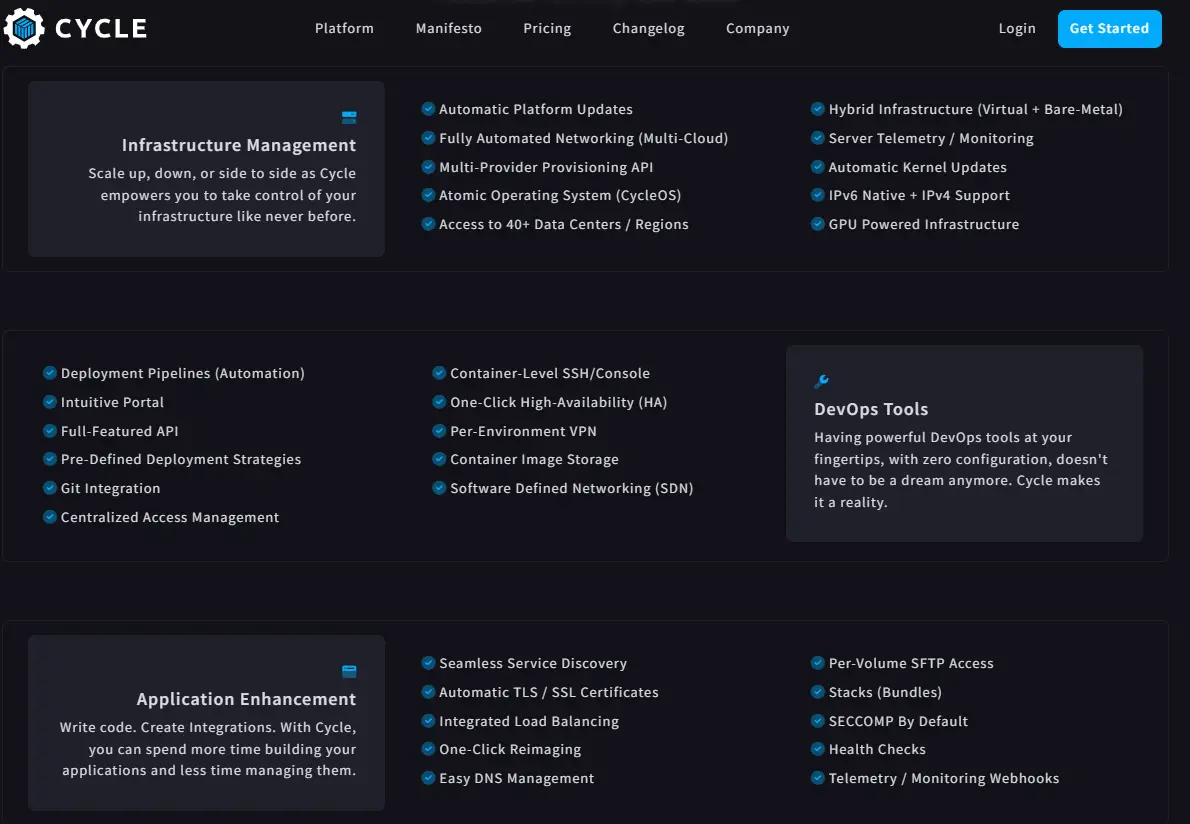Click checkmark icon beside Per-Volume SFTP Access

pyautogui.click(x=817, y=662)
